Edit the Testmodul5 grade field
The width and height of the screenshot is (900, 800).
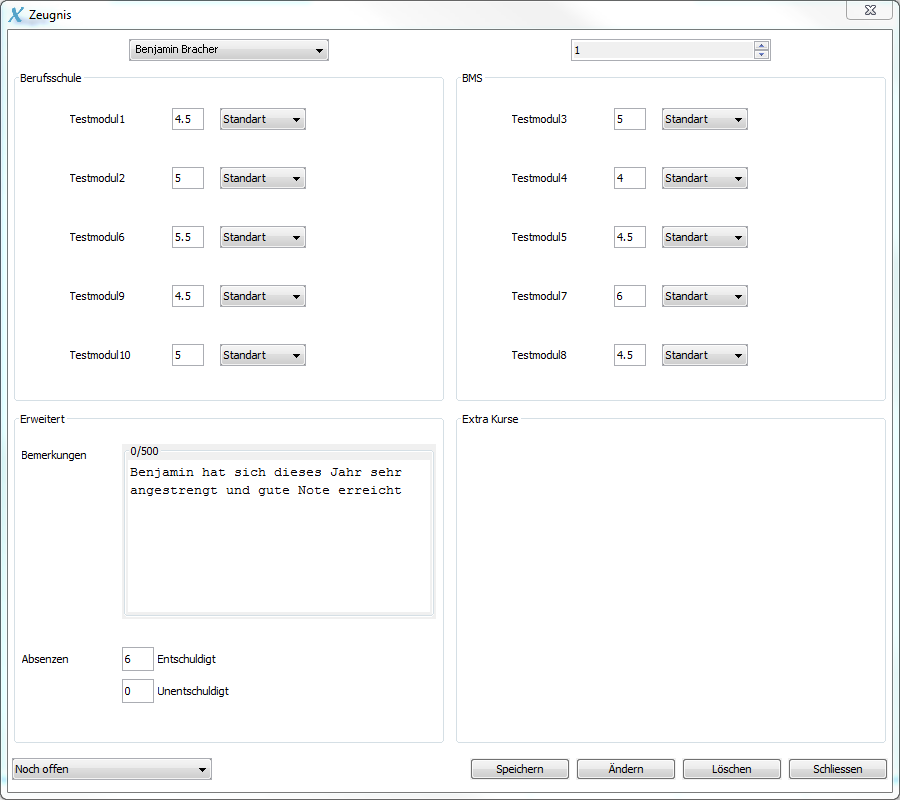(x=630, y=237)
